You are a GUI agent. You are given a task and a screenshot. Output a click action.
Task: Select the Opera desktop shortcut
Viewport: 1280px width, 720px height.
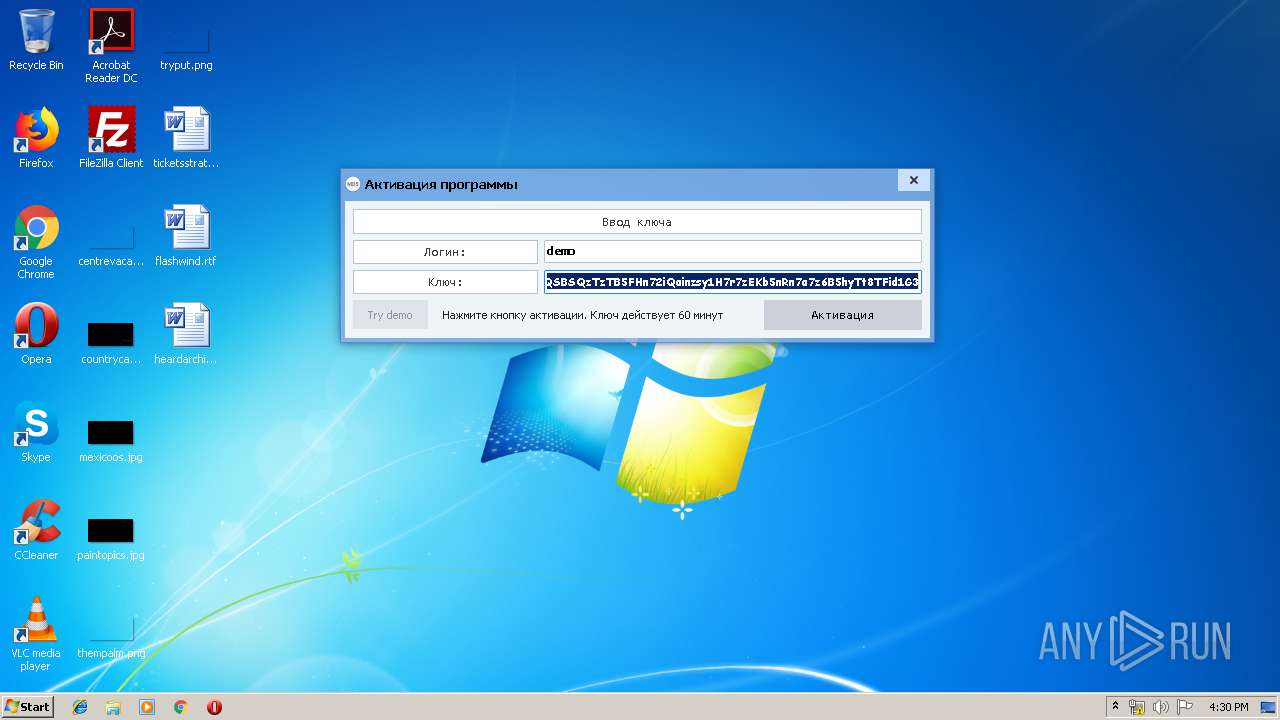tap(36, 334)
